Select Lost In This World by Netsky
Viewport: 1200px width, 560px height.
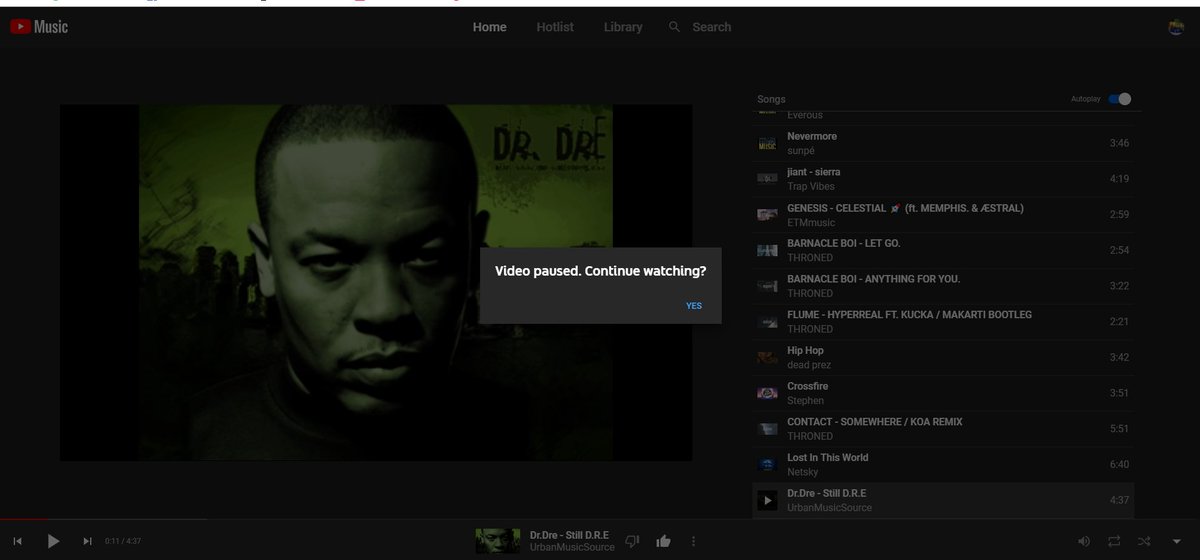(x=945, y=464)
